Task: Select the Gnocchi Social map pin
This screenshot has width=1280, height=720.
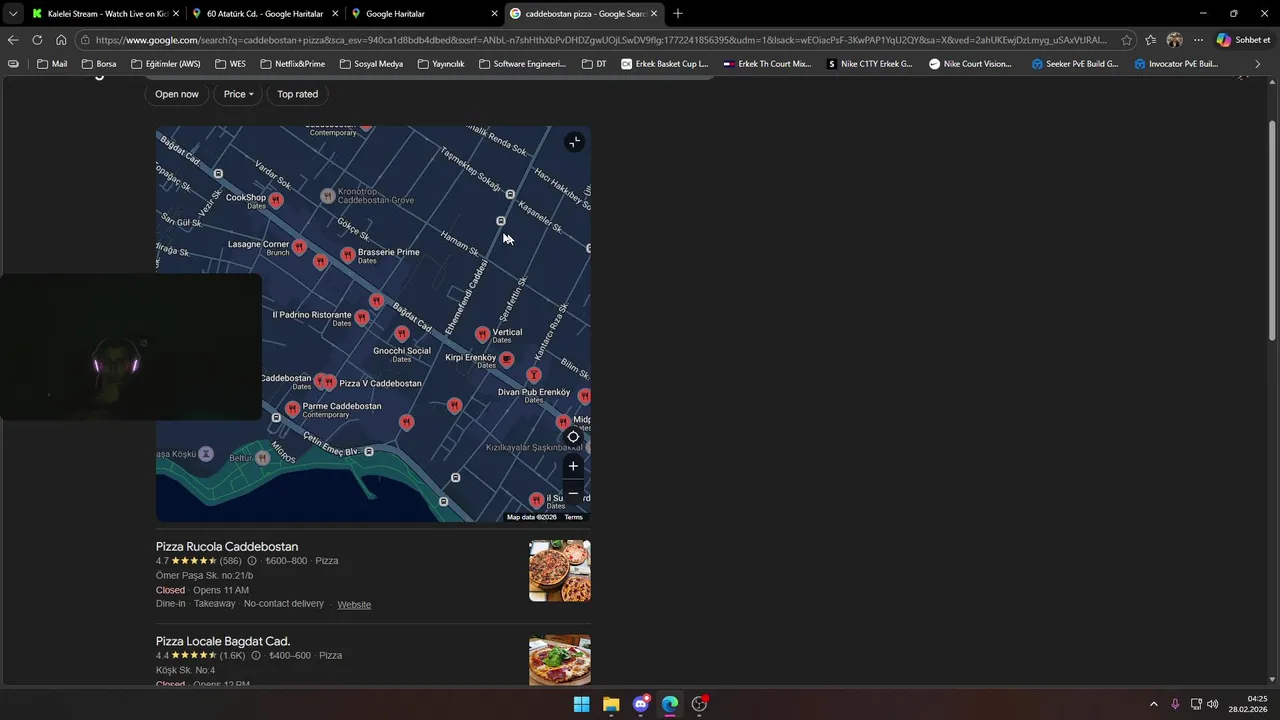Action: point(401,334)
